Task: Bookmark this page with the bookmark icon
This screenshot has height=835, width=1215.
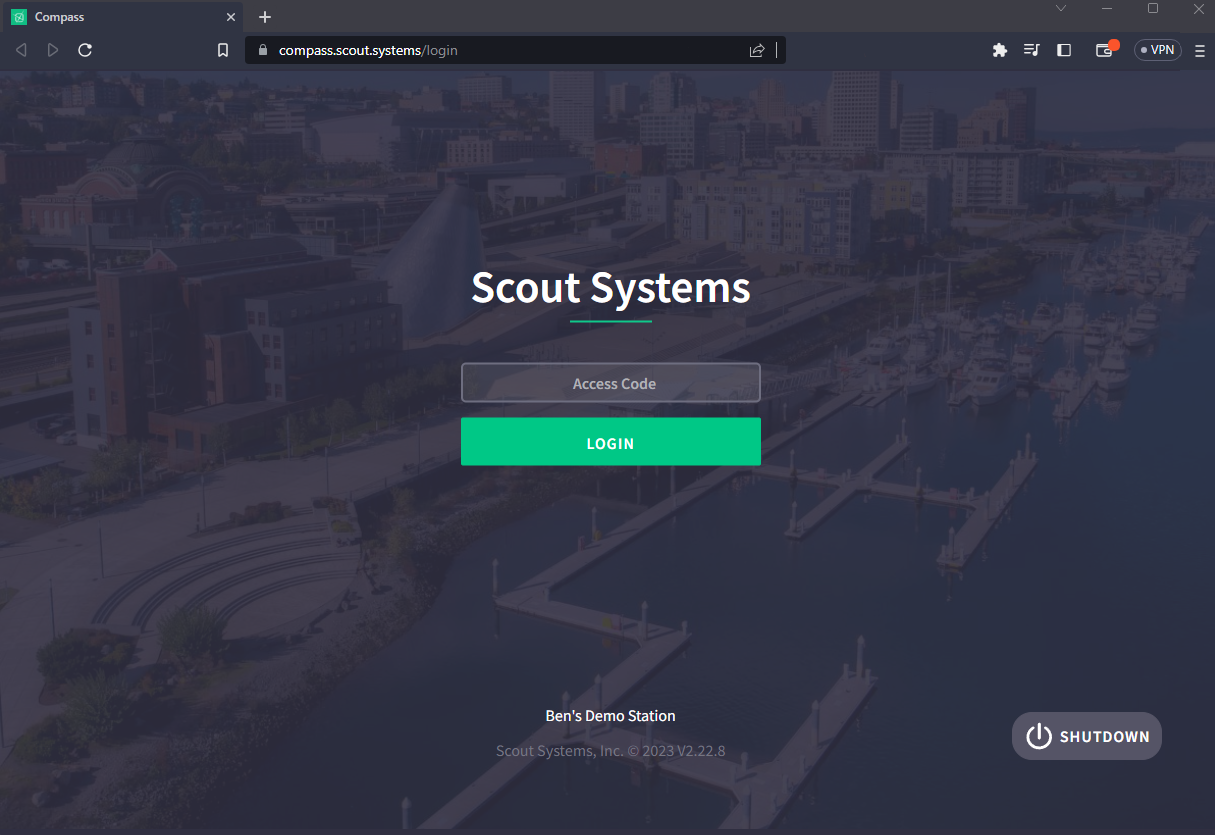Action: 223,50
